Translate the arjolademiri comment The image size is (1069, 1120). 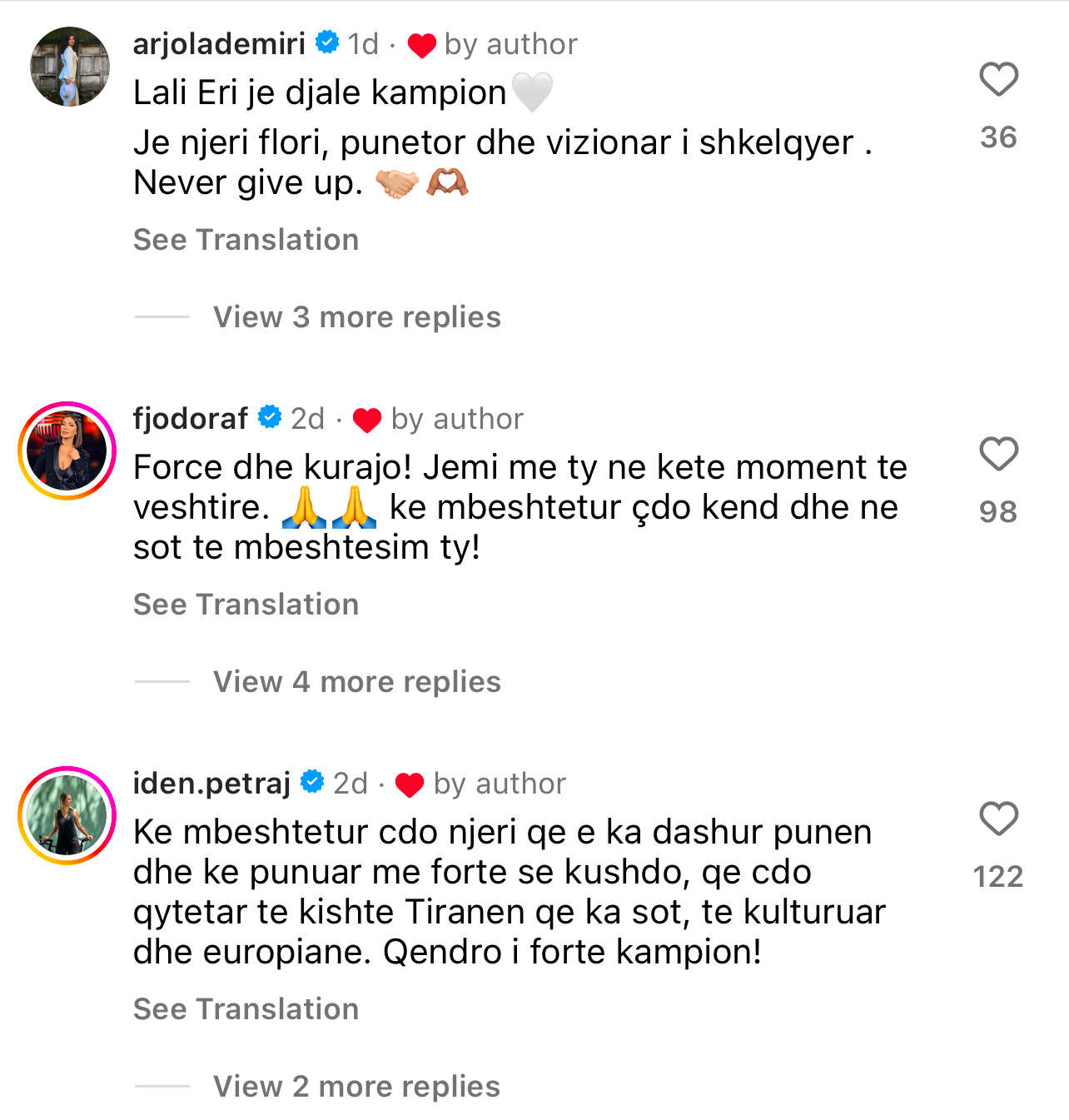(246, 240)
